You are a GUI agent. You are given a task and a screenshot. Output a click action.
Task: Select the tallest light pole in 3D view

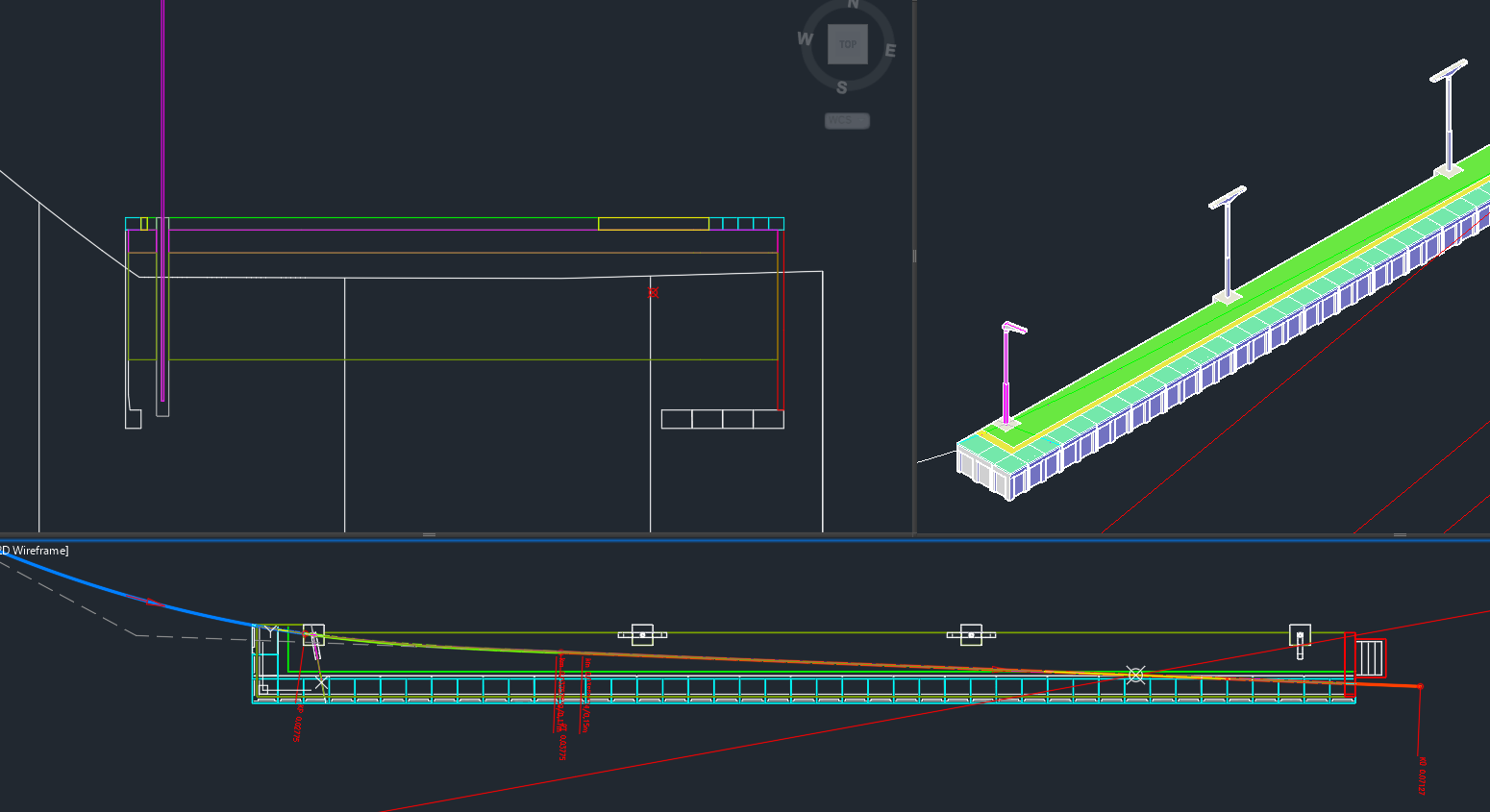(x=1449, y=115)
